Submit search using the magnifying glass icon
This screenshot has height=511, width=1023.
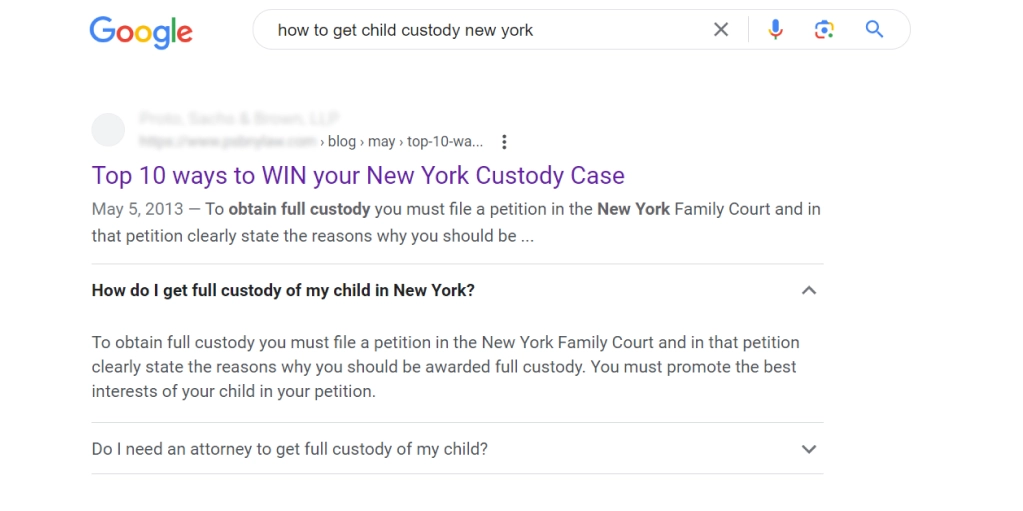(874, 29)
